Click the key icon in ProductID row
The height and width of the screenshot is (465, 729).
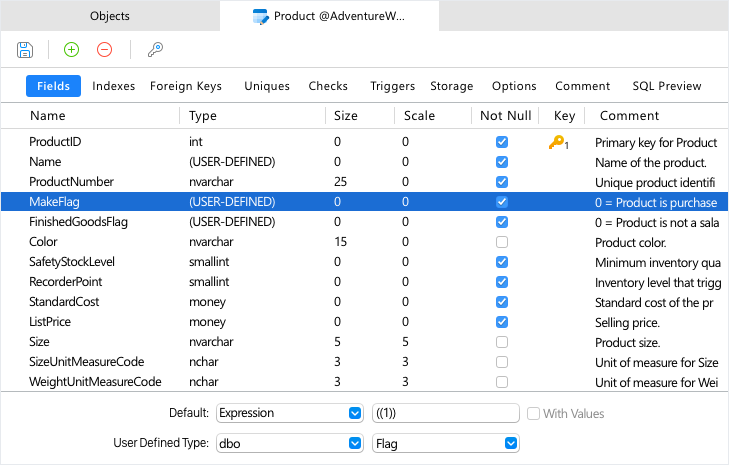[557, 143]
